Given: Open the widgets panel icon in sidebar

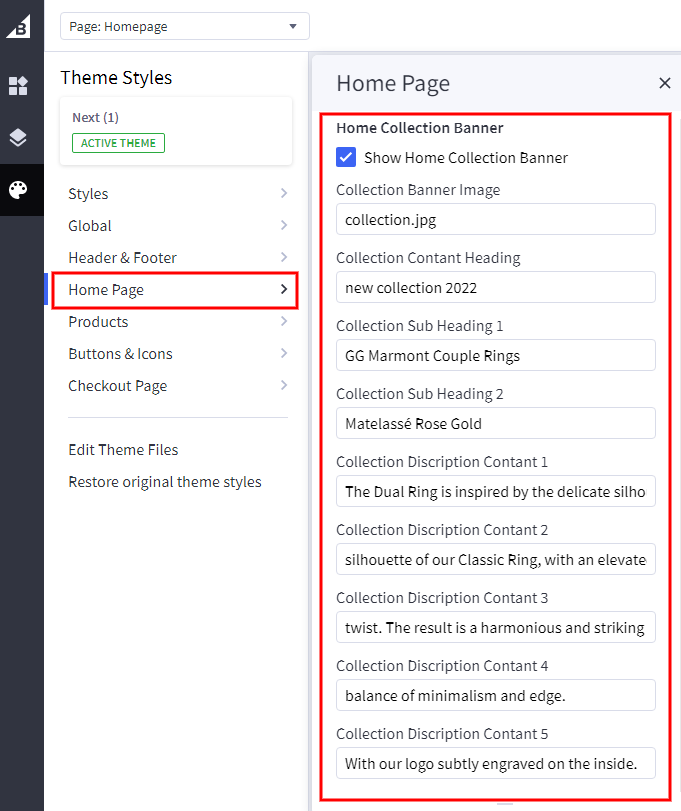Looking at the screenshot, I should click(x=19, y=86).
